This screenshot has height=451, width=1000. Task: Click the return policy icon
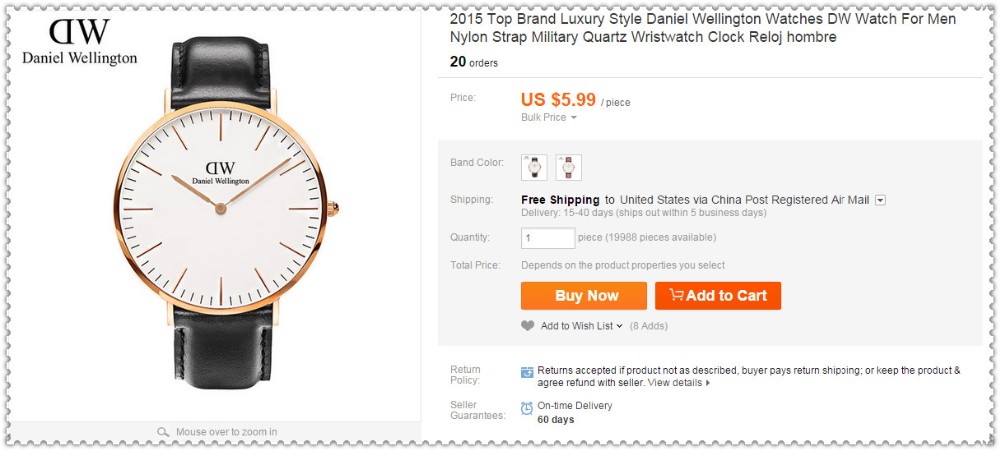527,372
